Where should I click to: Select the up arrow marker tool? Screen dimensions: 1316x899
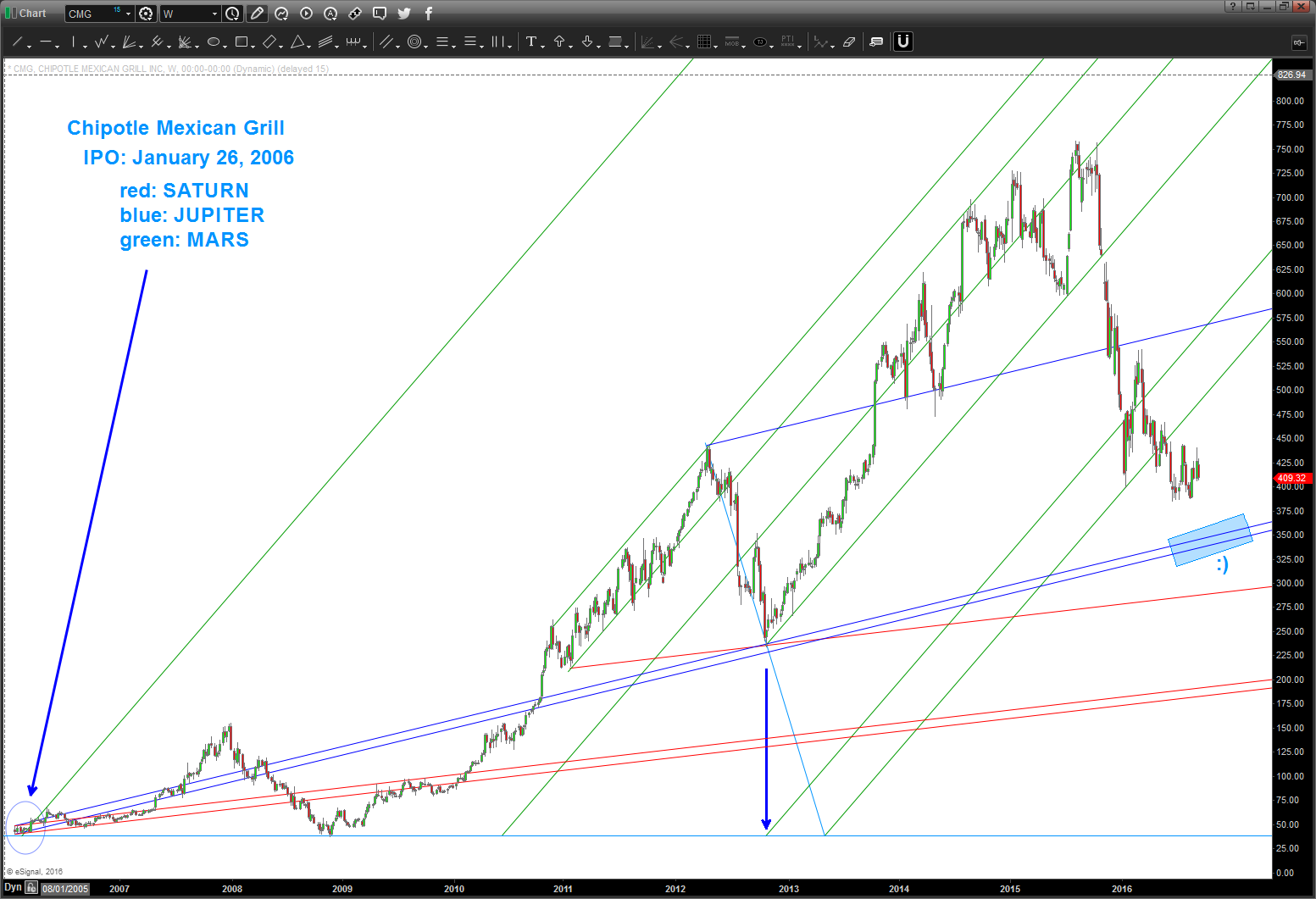coord(561,42)
